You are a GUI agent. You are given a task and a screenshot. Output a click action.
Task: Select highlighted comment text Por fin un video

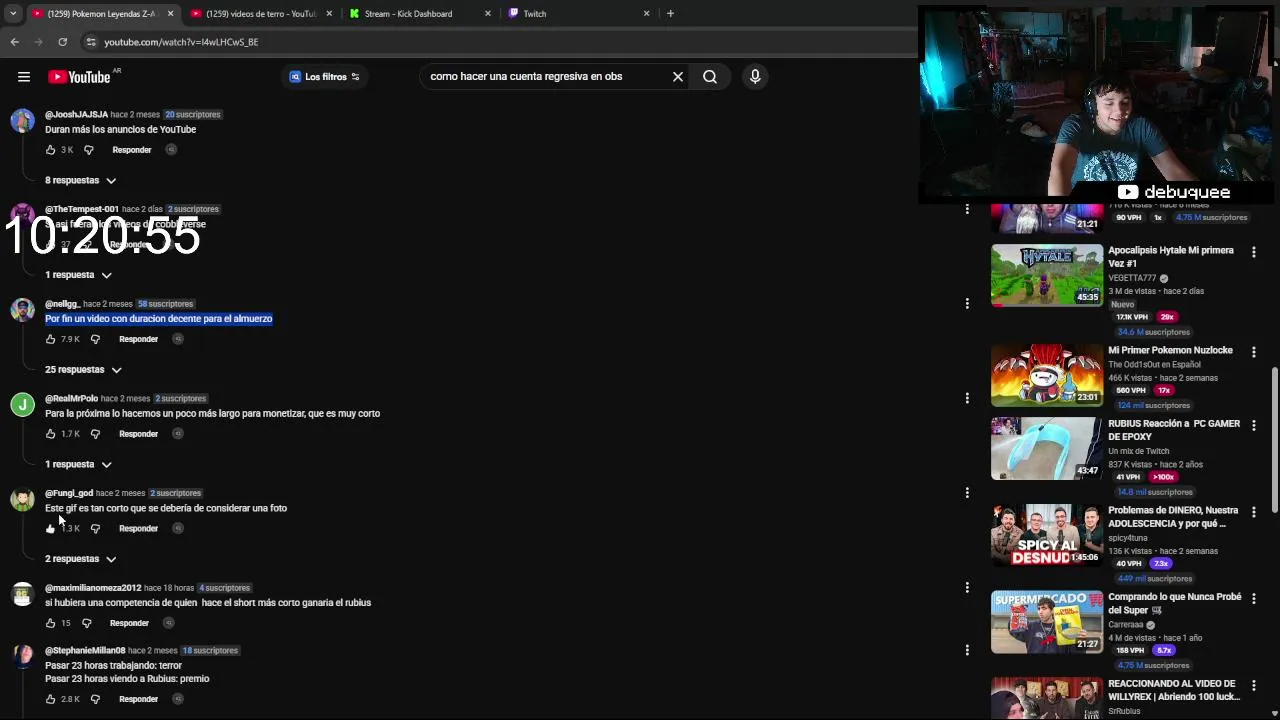159,319
